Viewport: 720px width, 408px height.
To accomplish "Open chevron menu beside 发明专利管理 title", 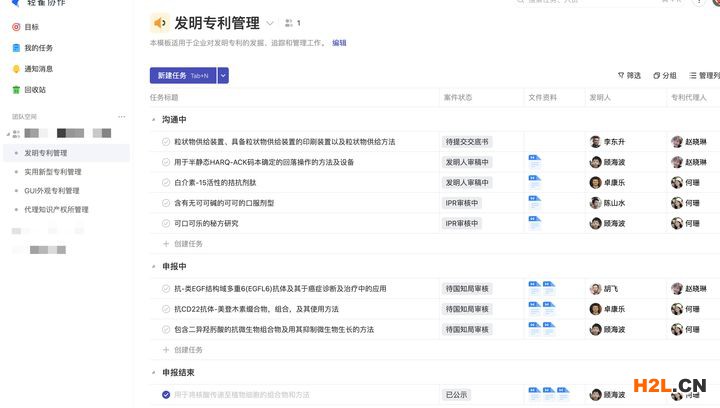I will [270, 23].
